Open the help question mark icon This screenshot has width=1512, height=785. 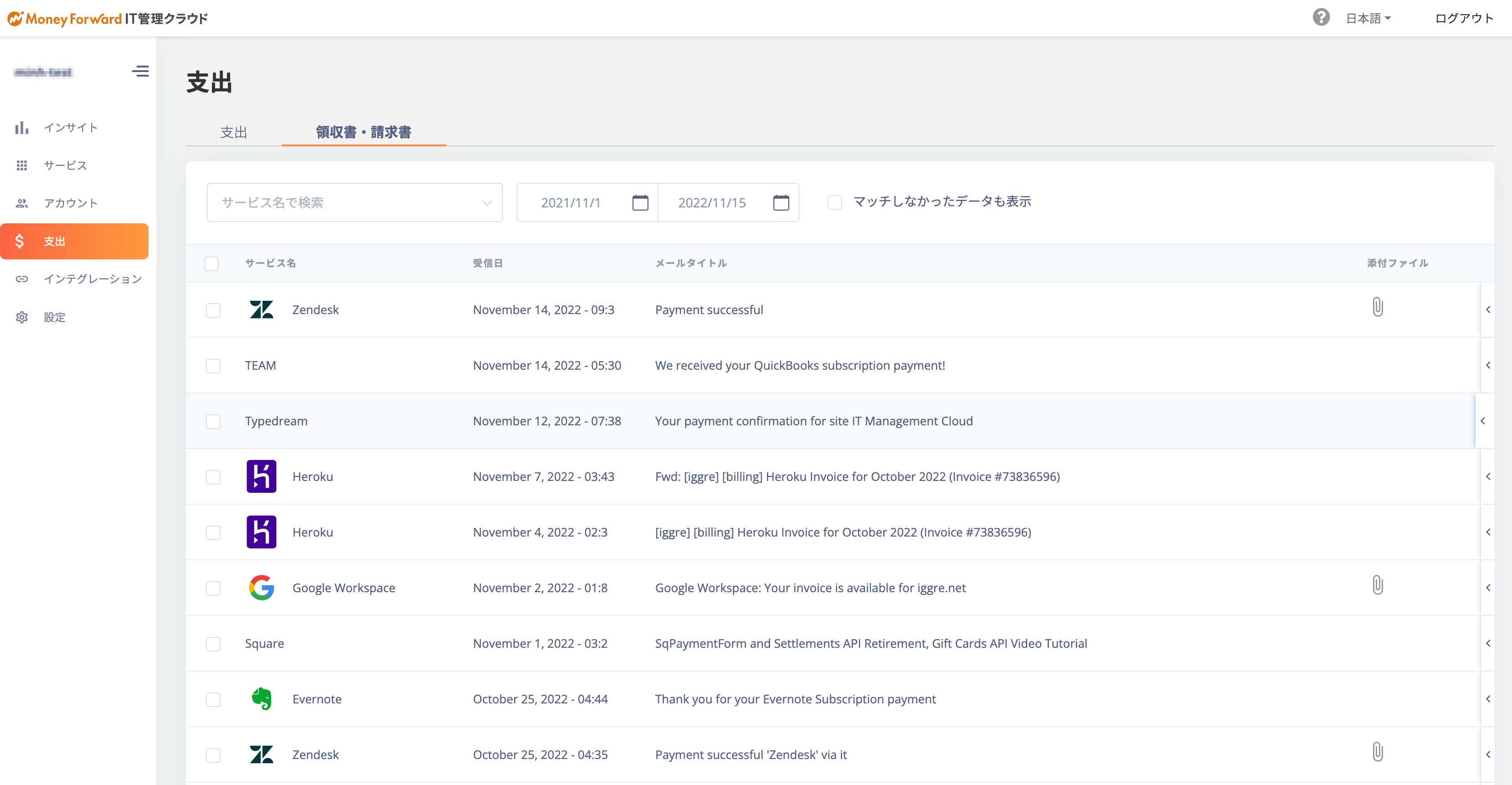(1321, 17)
